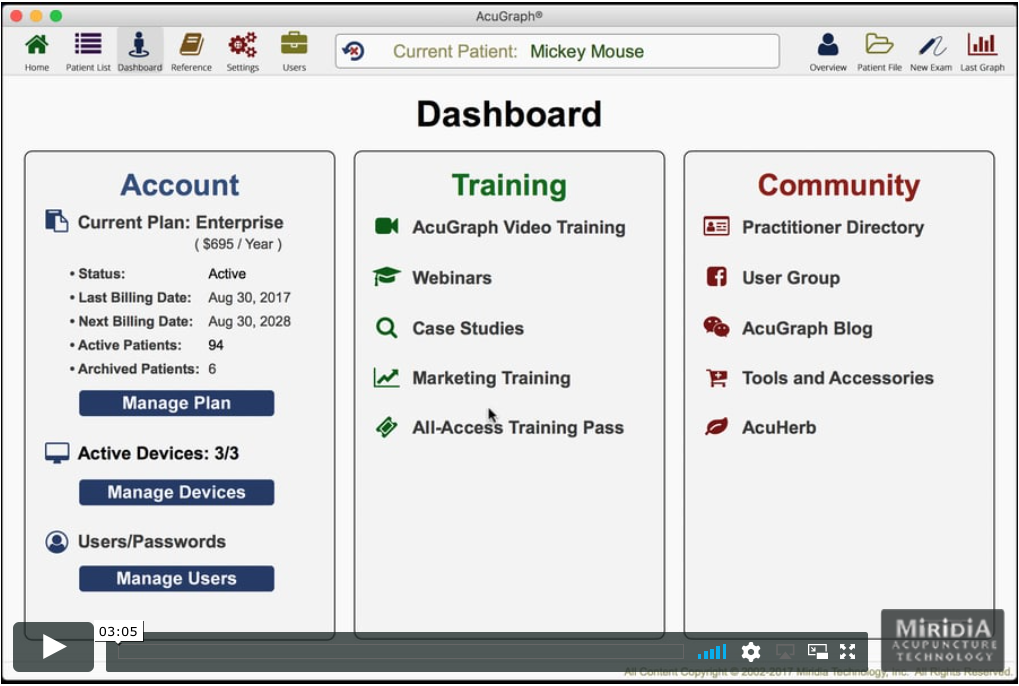The height and width of the screenshot is (686, 1019).
Task: Open the Patient List
Action: point(88,51)
